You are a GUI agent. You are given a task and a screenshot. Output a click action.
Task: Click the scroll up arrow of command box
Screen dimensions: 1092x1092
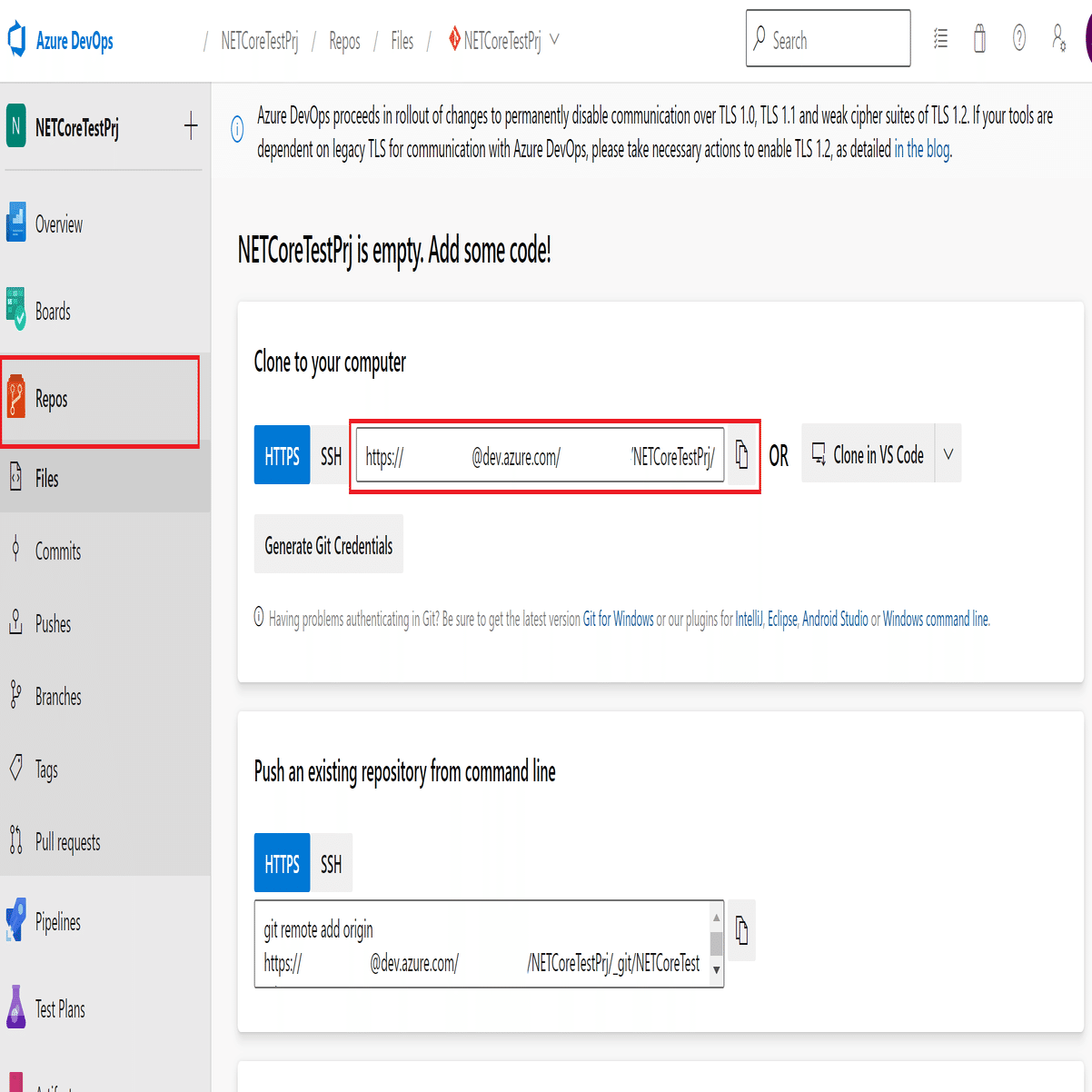pyautogui.click(x=717, y=917)
